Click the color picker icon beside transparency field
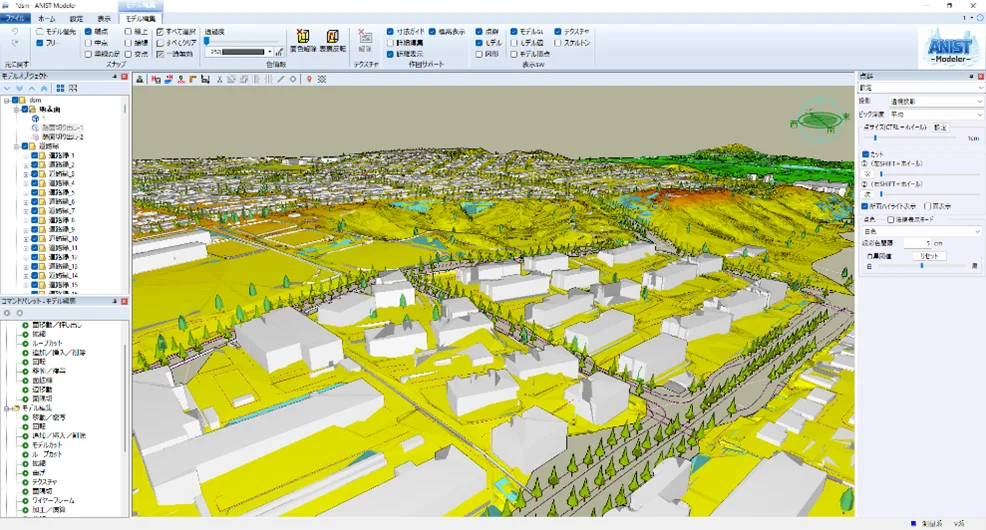 (x=279, y=52)
